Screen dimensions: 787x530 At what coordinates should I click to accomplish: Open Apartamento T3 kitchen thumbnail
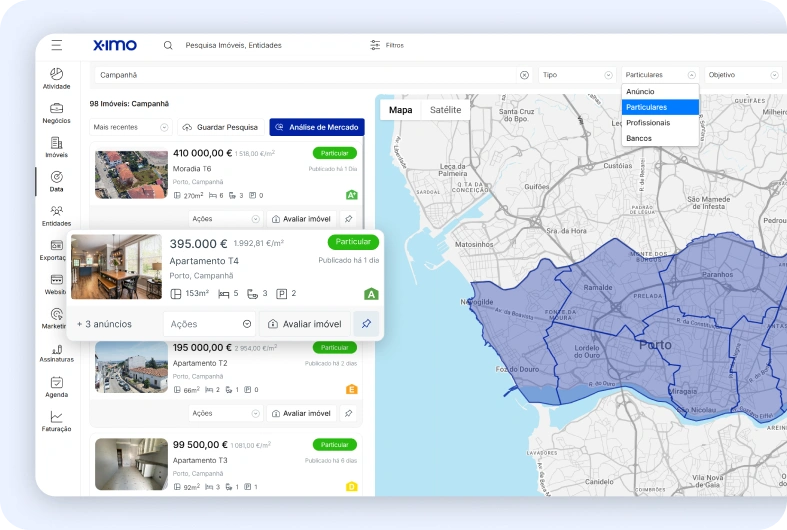click(132, 464)
